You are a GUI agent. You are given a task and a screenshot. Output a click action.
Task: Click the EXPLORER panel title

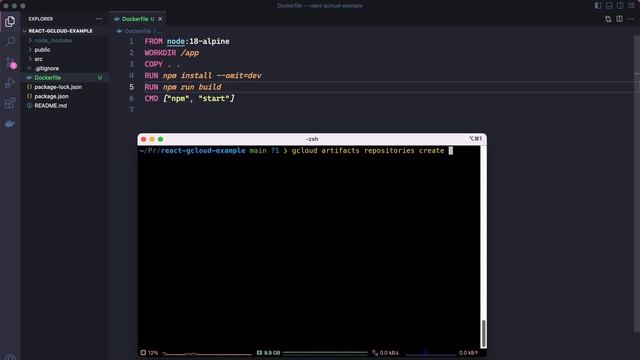click(41, 19)
